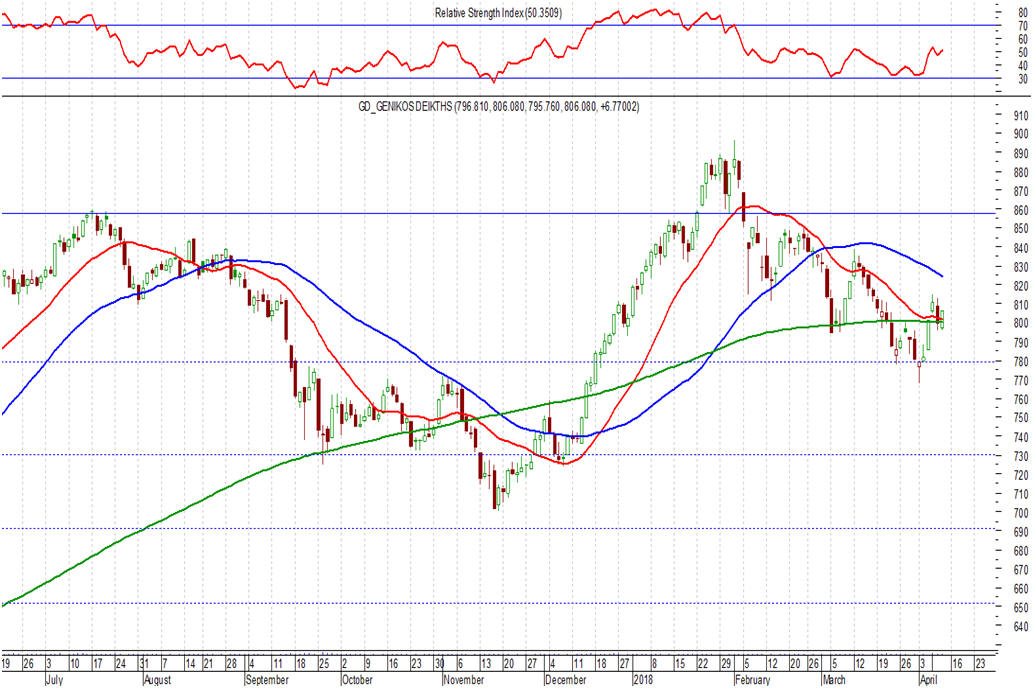Select date label 13 in November
The height and width of the screenshot is (688, 1033).
(486, 664)
